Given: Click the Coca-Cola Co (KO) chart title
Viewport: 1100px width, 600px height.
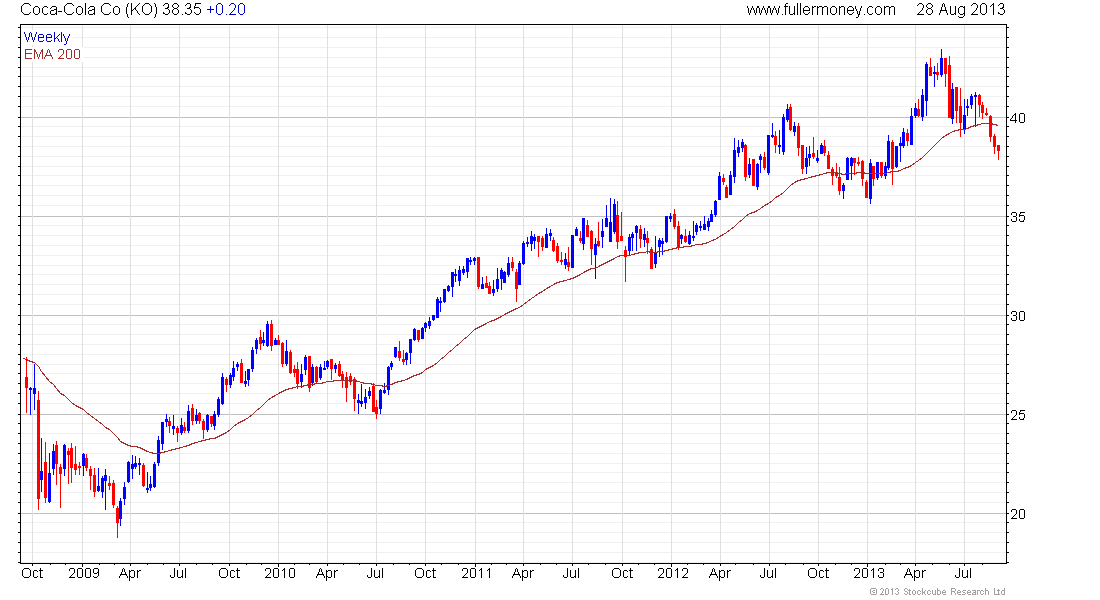Looking at the screenshot, I should pyautogui.click(x=90, y=10).
